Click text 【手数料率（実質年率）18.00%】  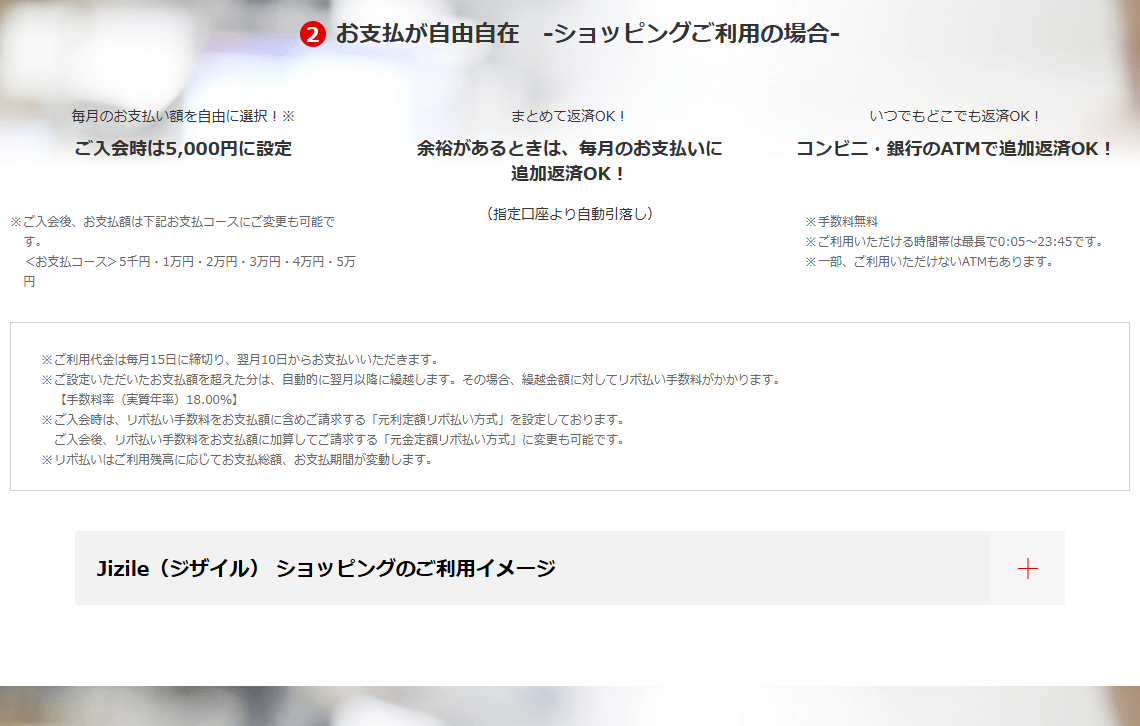click(x=148, y=399)
